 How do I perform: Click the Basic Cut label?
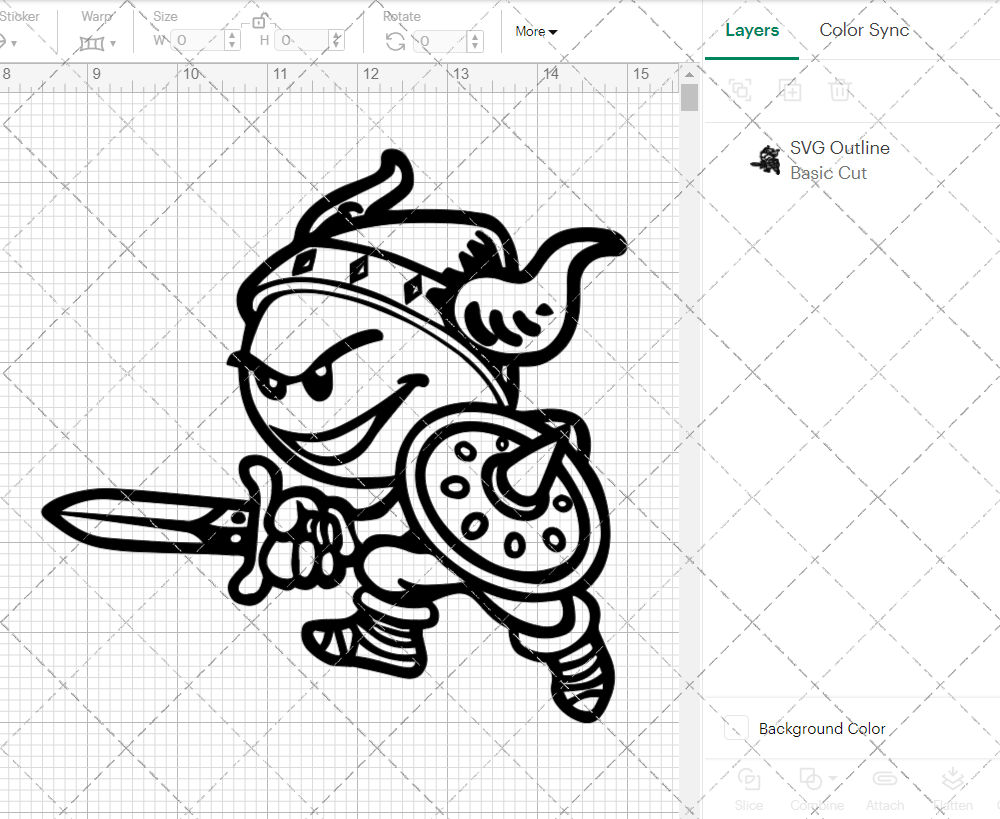[x=828, y=173]
